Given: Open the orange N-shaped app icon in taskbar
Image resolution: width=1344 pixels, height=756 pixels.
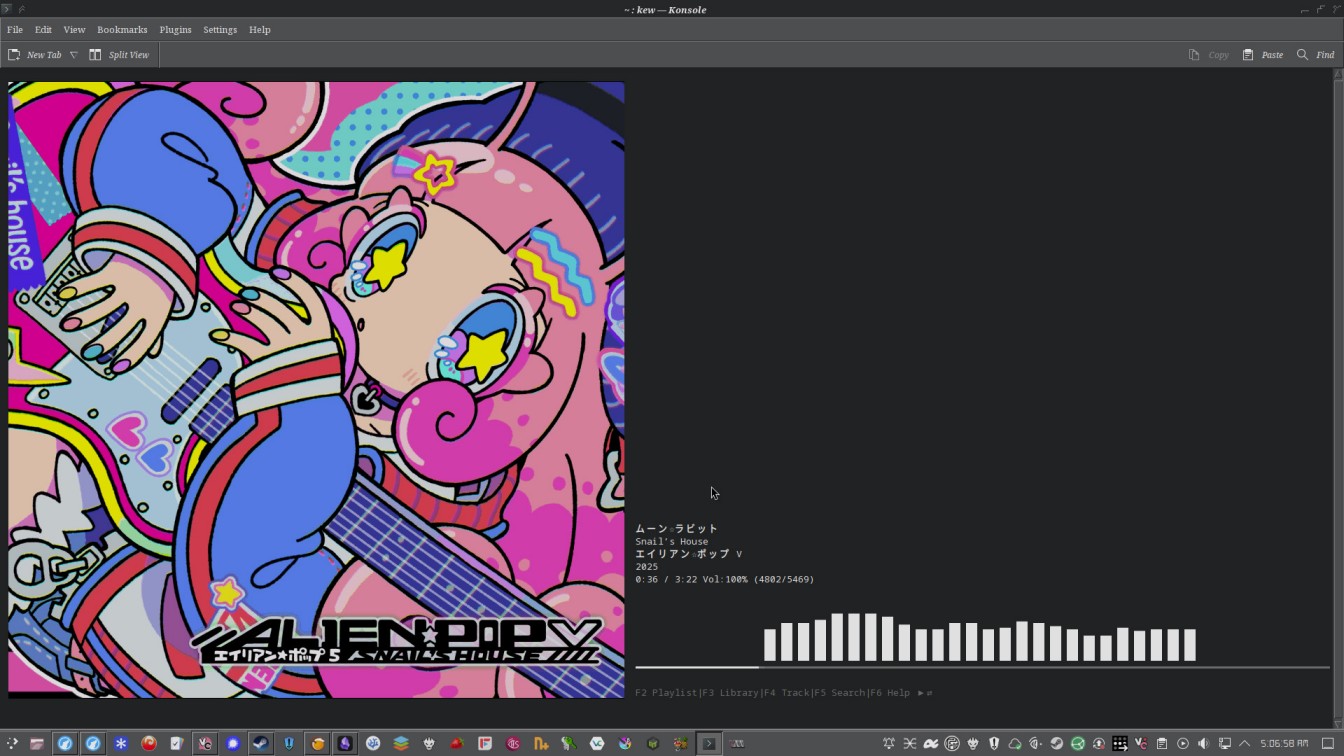Looking at the screenshot, I should pyautogui.click(x=541, y=744).
